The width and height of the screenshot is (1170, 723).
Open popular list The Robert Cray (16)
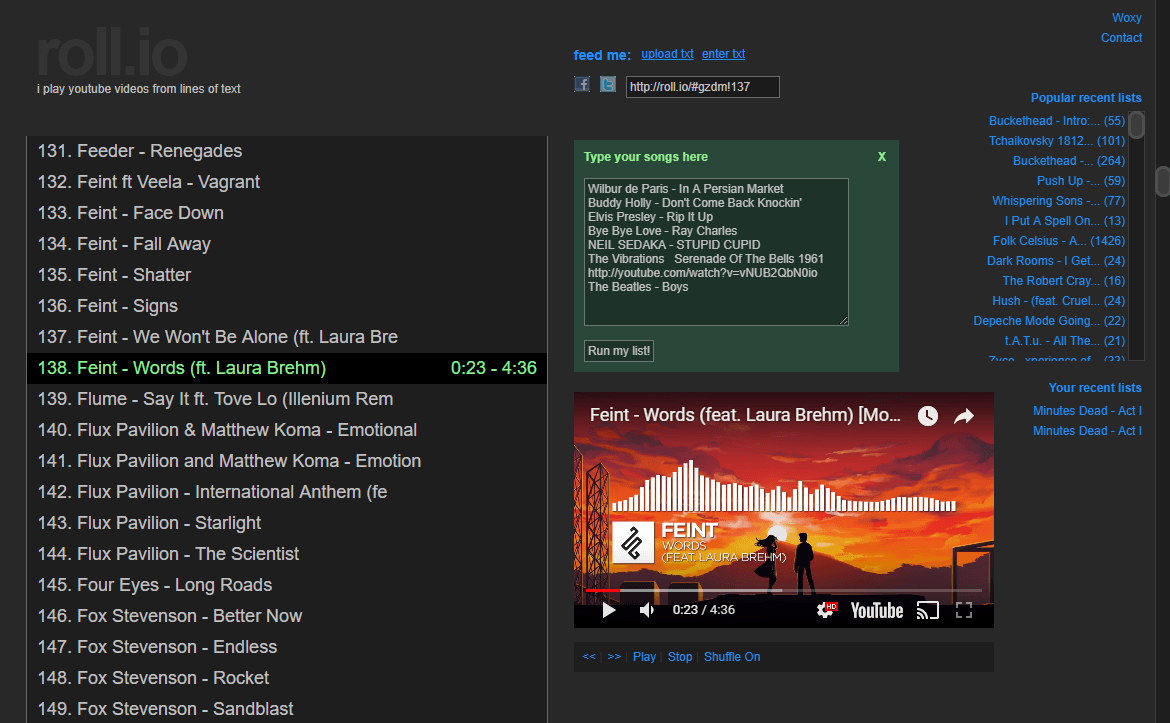pyautogui.click(x=1063, y=281)
